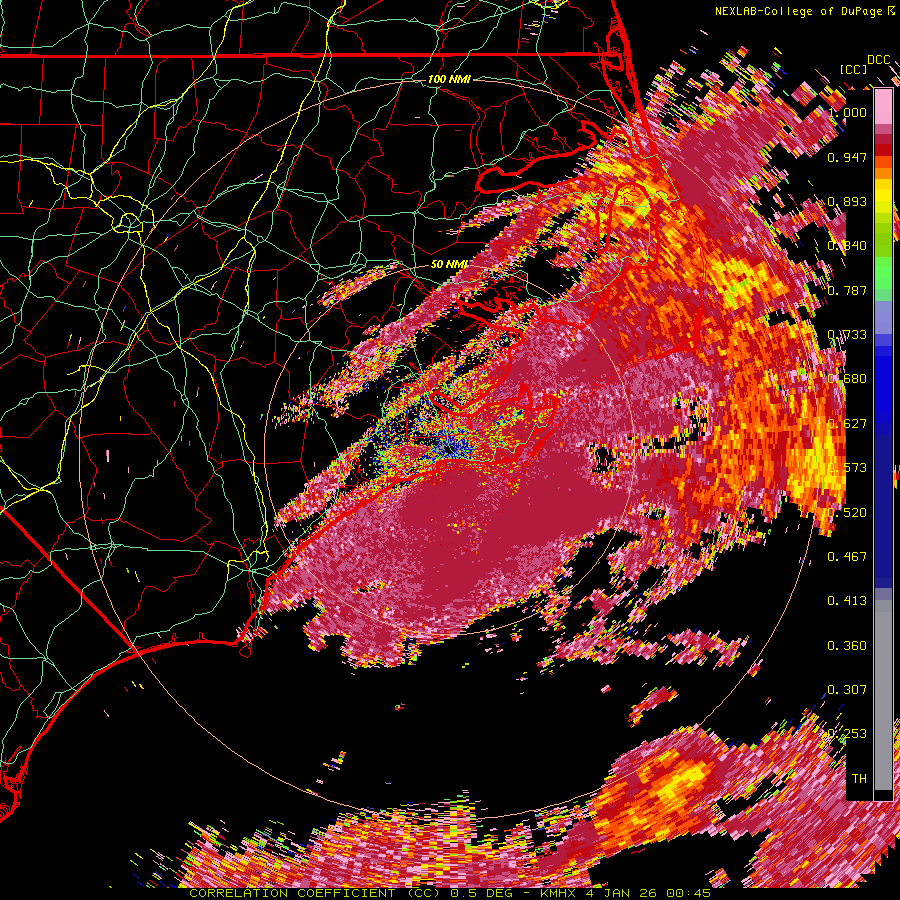Click the NEXLAB-College of DuPage credit text

click(798, 11)
